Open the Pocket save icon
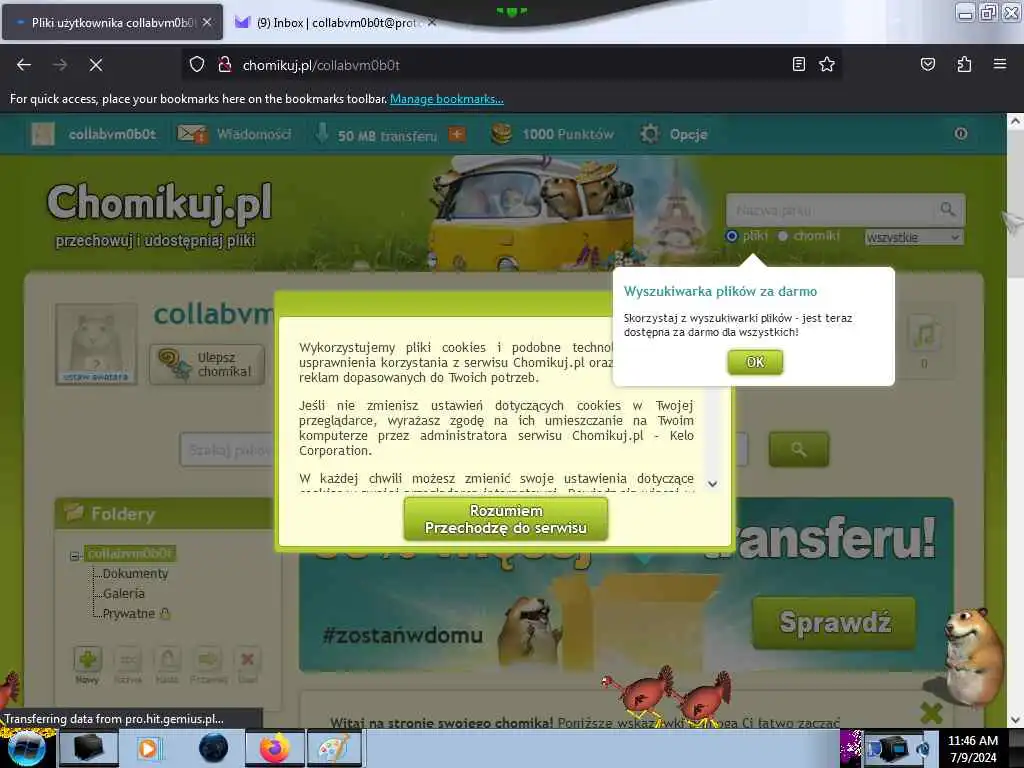1024x768 pixels. click(927, 64)
